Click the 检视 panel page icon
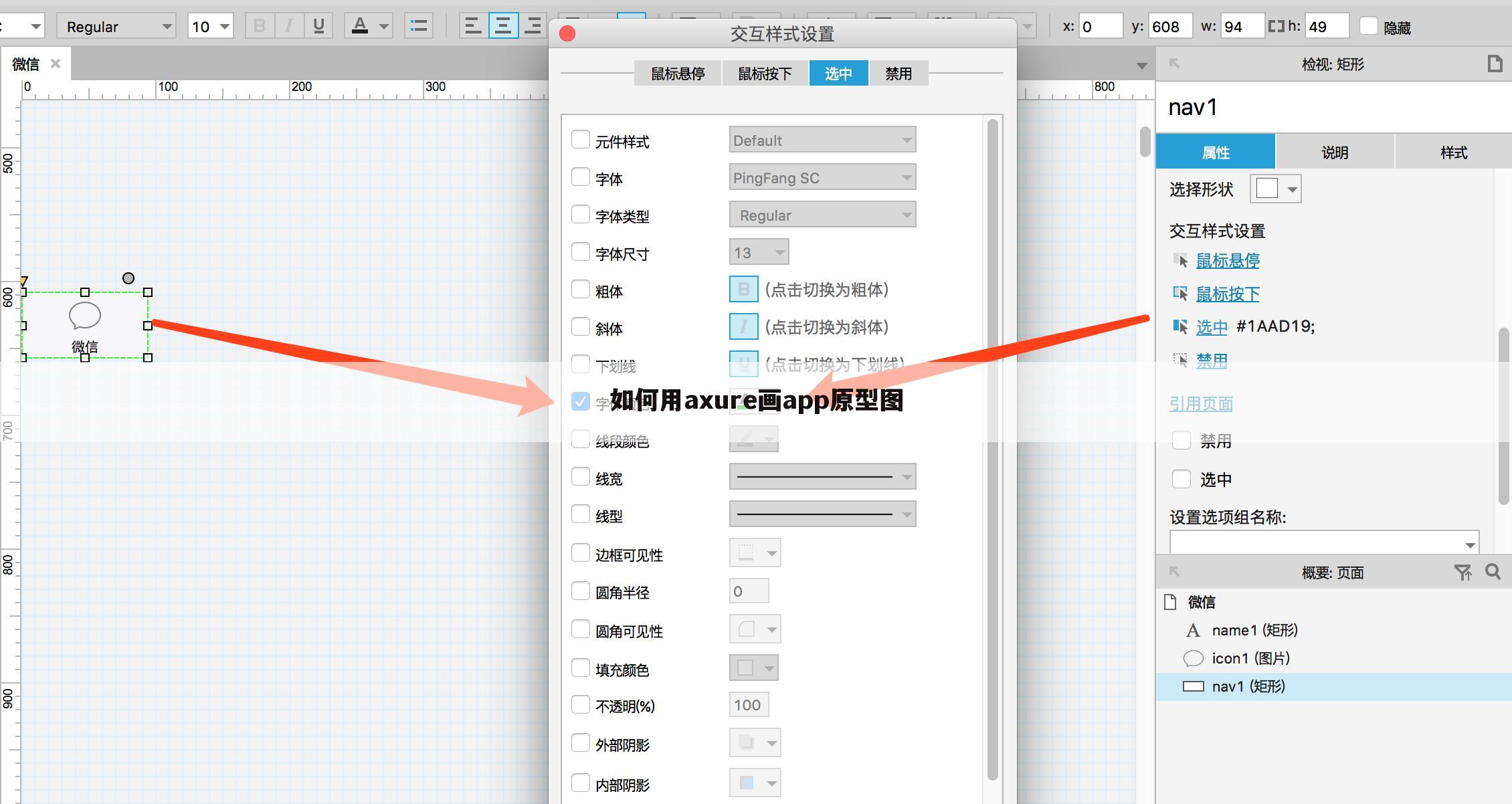Screen dimensions: 1512x804 pyautogui.click(x=1495, y=64)
